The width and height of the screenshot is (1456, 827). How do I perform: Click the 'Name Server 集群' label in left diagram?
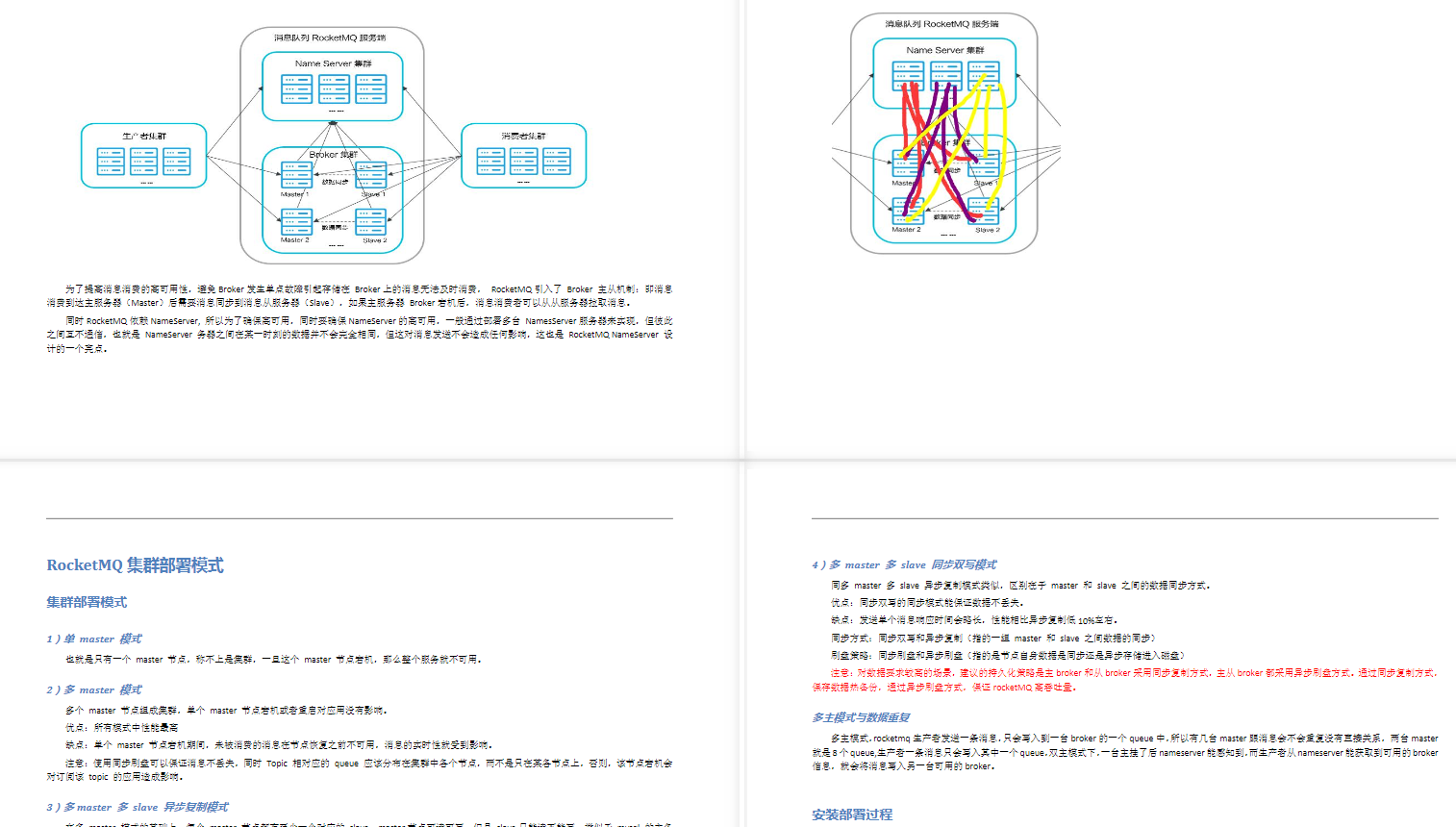334,63
